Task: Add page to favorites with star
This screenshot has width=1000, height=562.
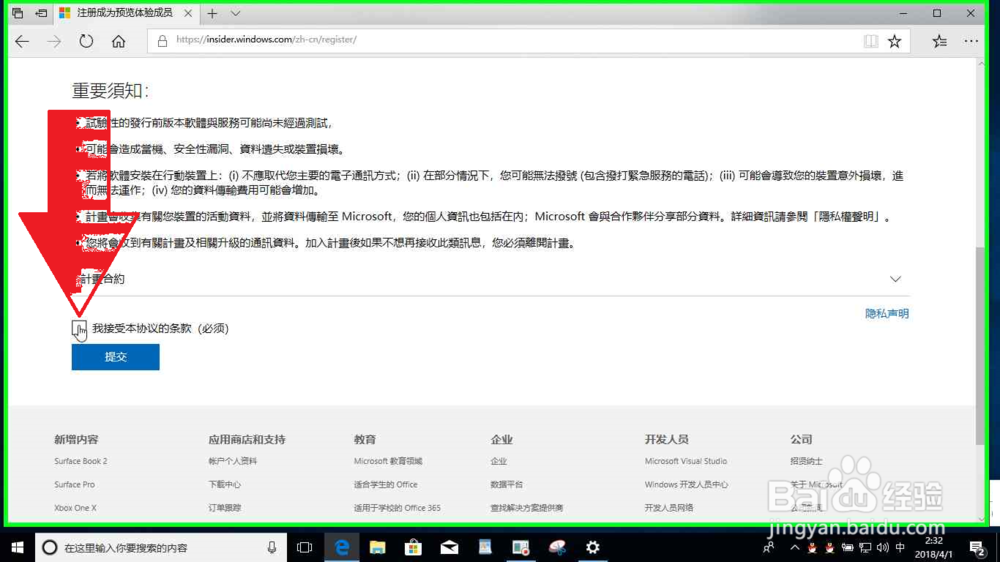Action: click(x=895, y=41)
